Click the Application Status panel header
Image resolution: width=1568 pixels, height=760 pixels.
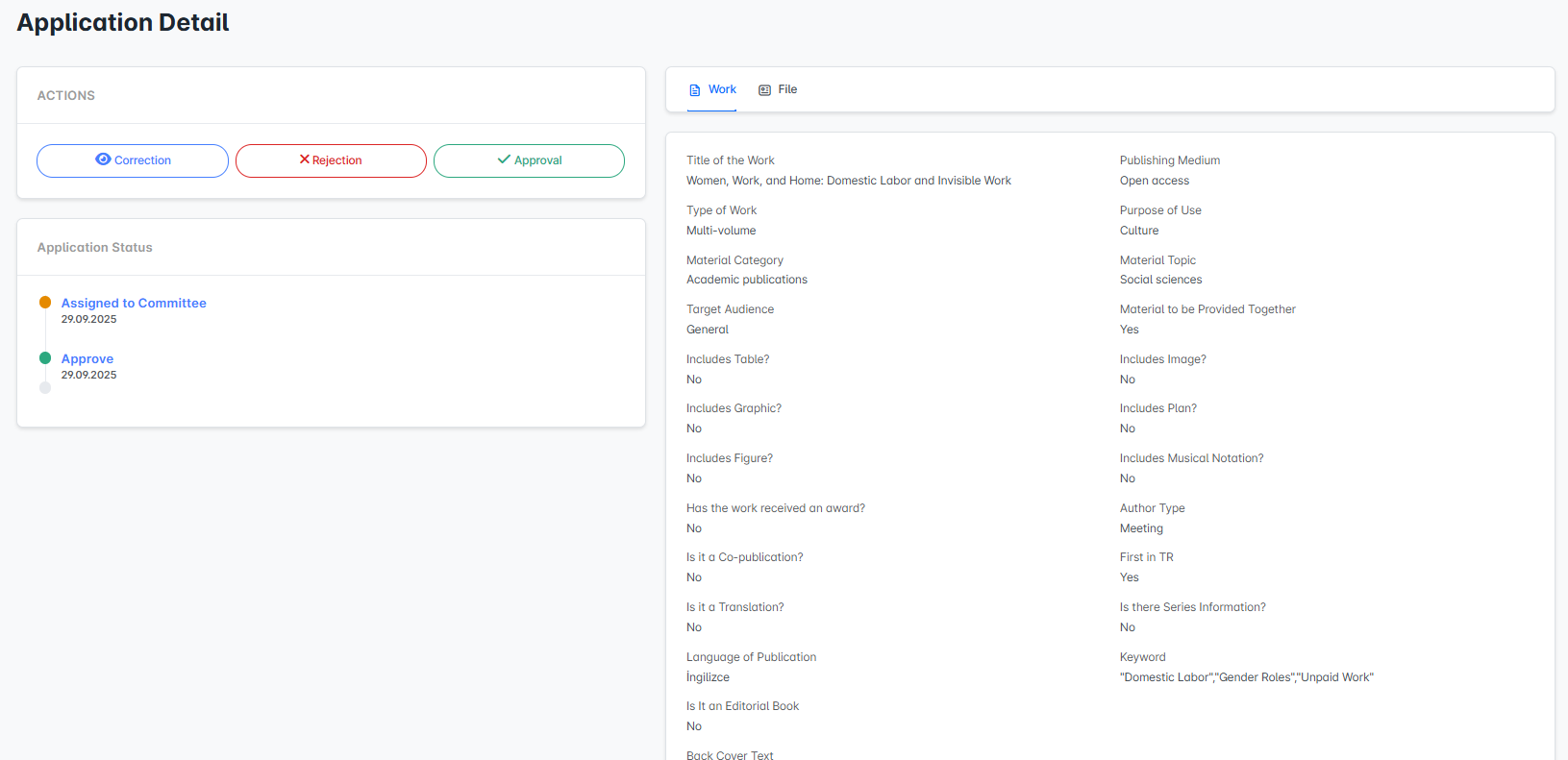95,248
